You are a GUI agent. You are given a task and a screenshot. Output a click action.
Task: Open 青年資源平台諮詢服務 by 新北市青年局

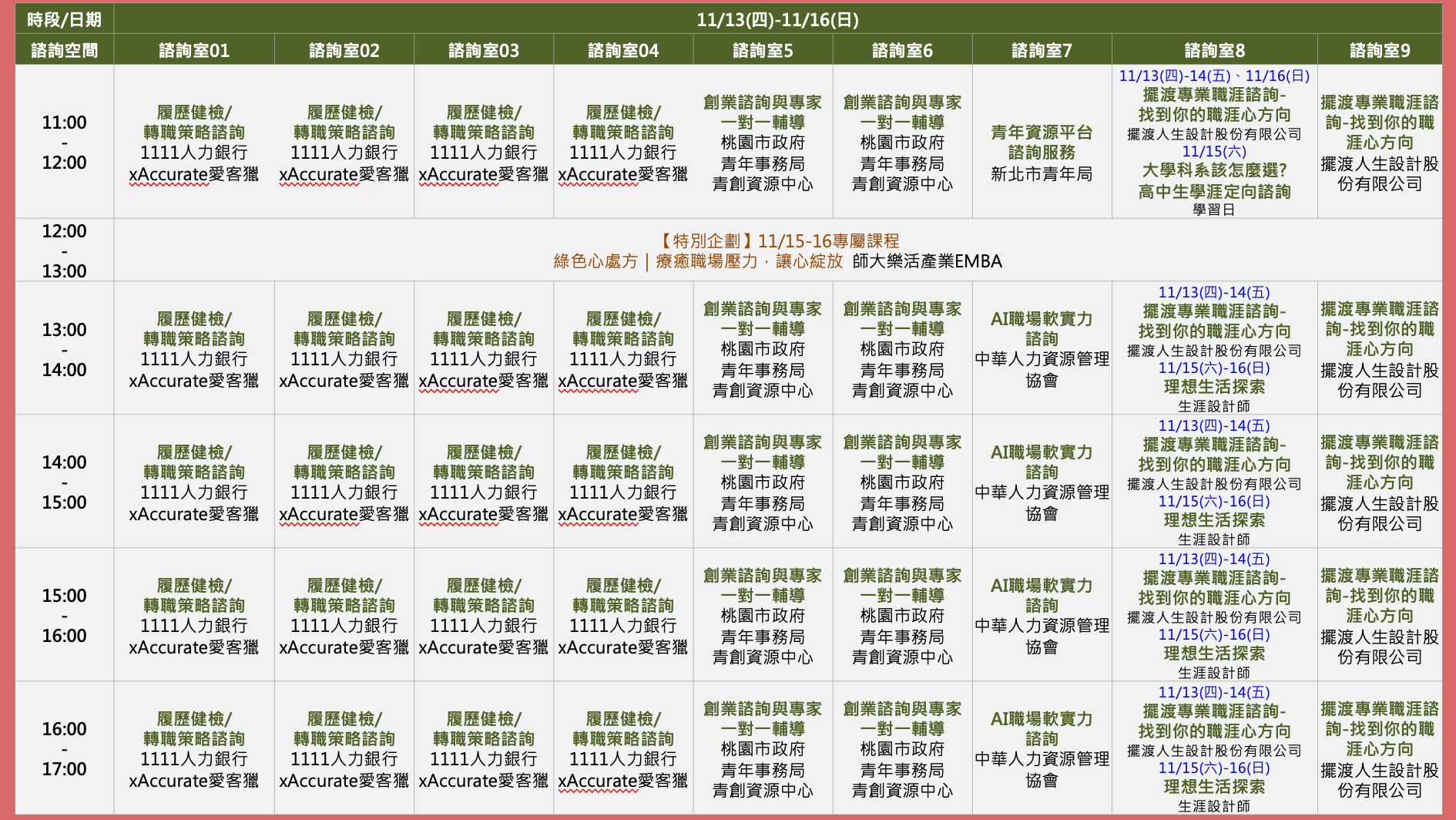click(x=1042, y=153)
